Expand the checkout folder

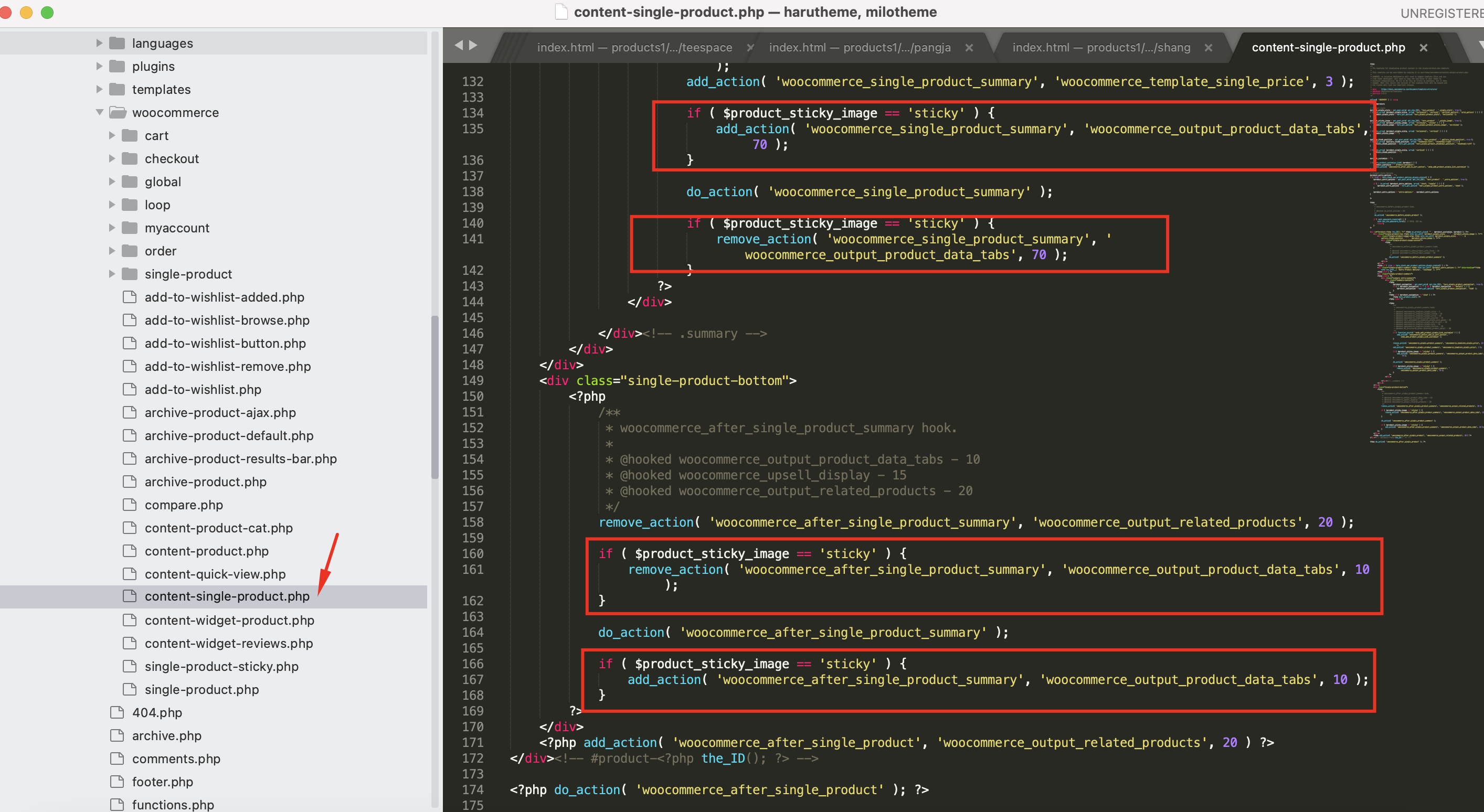pyautogui.click(x=112, y=158)
